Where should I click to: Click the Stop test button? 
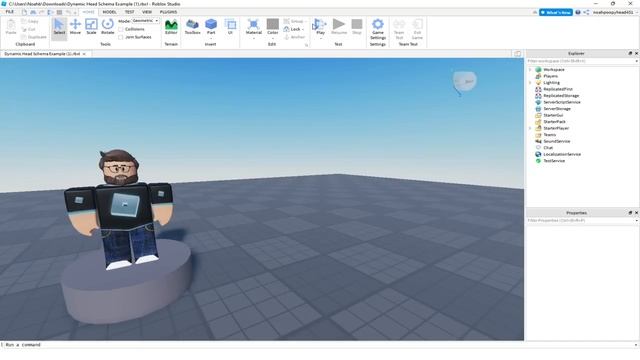point(357,27)
